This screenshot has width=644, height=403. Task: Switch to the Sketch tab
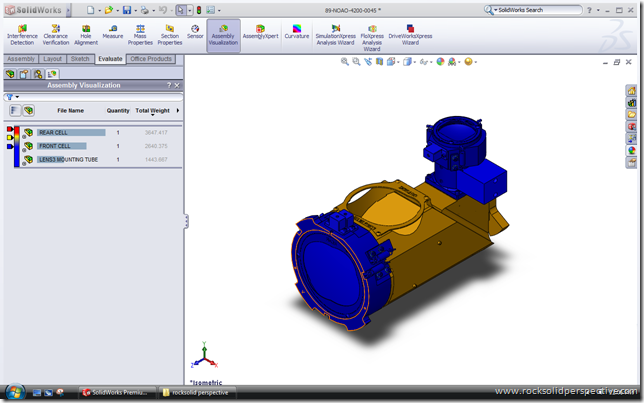coord(80,59)
